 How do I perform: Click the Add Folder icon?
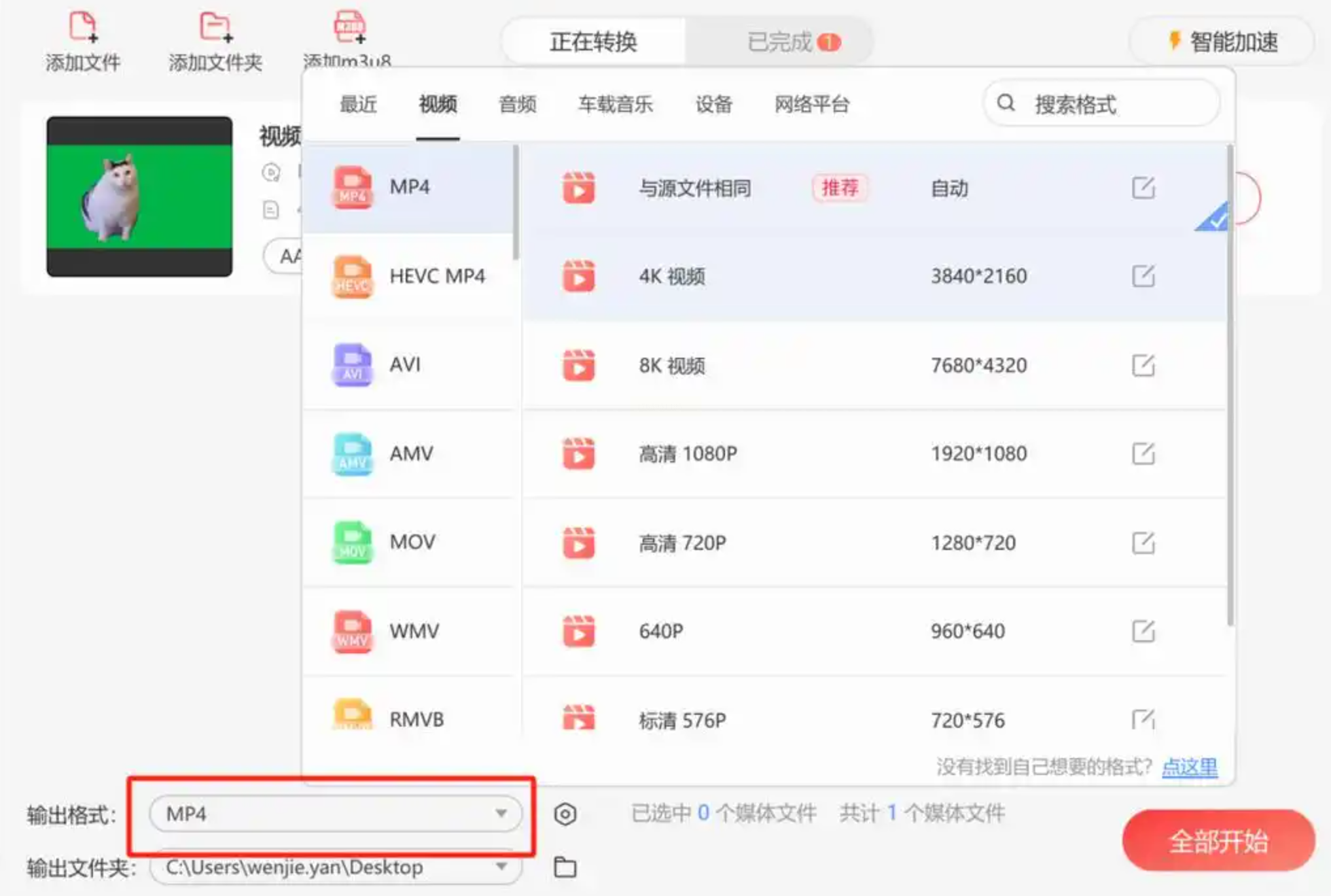coord(215,27)
